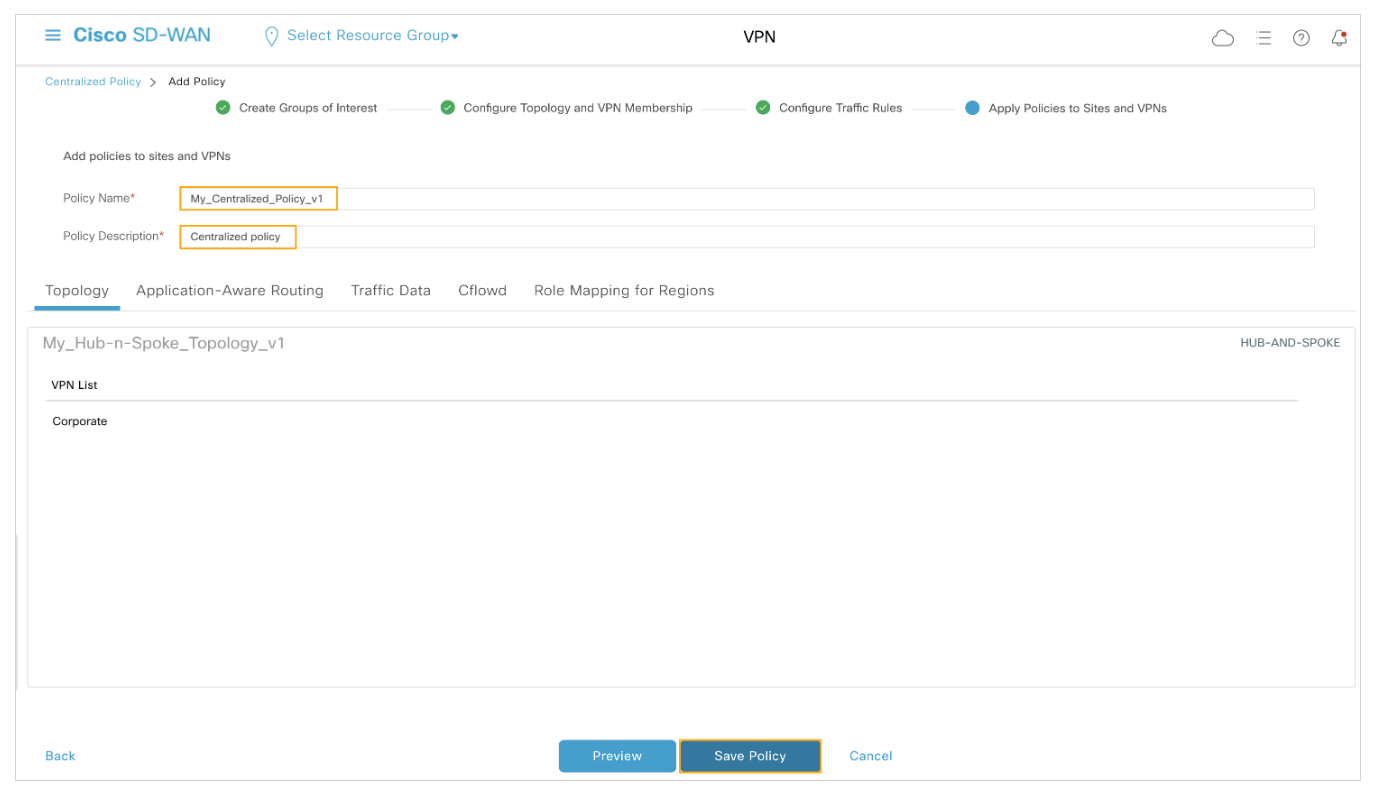Open the hamburger navigation menu
The image size is (1378, 793).
53,36
